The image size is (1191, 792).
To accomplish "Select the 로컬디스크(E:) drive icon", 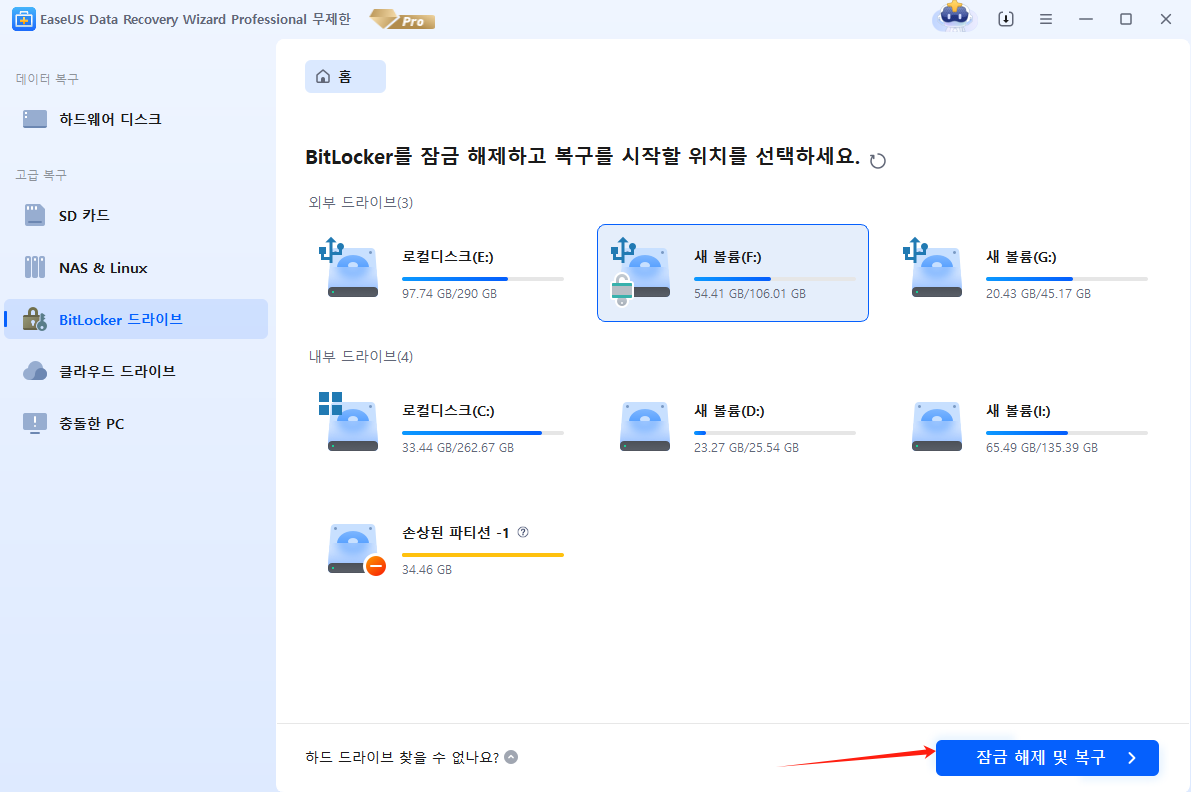I will coord(349,267).
